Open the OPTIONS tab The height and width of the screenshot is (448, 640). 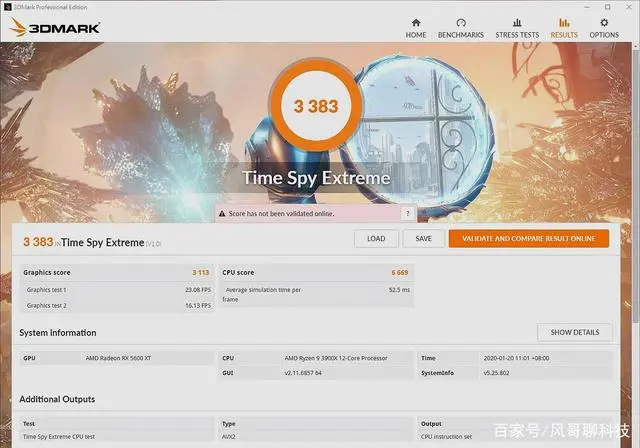pos(604,29)
